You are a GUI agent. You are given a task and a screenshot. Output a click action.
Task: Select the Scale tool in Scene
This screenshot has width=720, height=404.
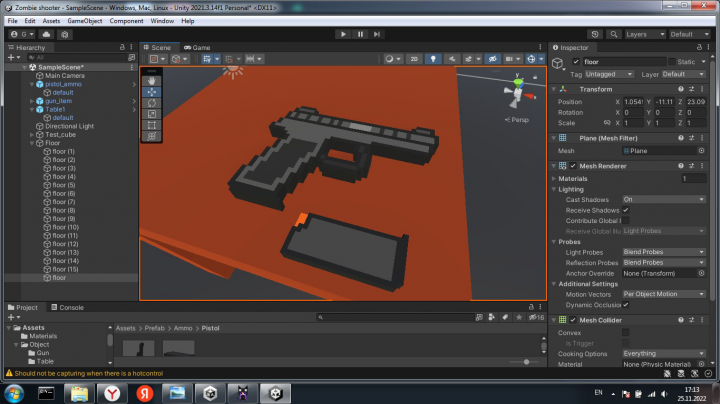[152, 114]
